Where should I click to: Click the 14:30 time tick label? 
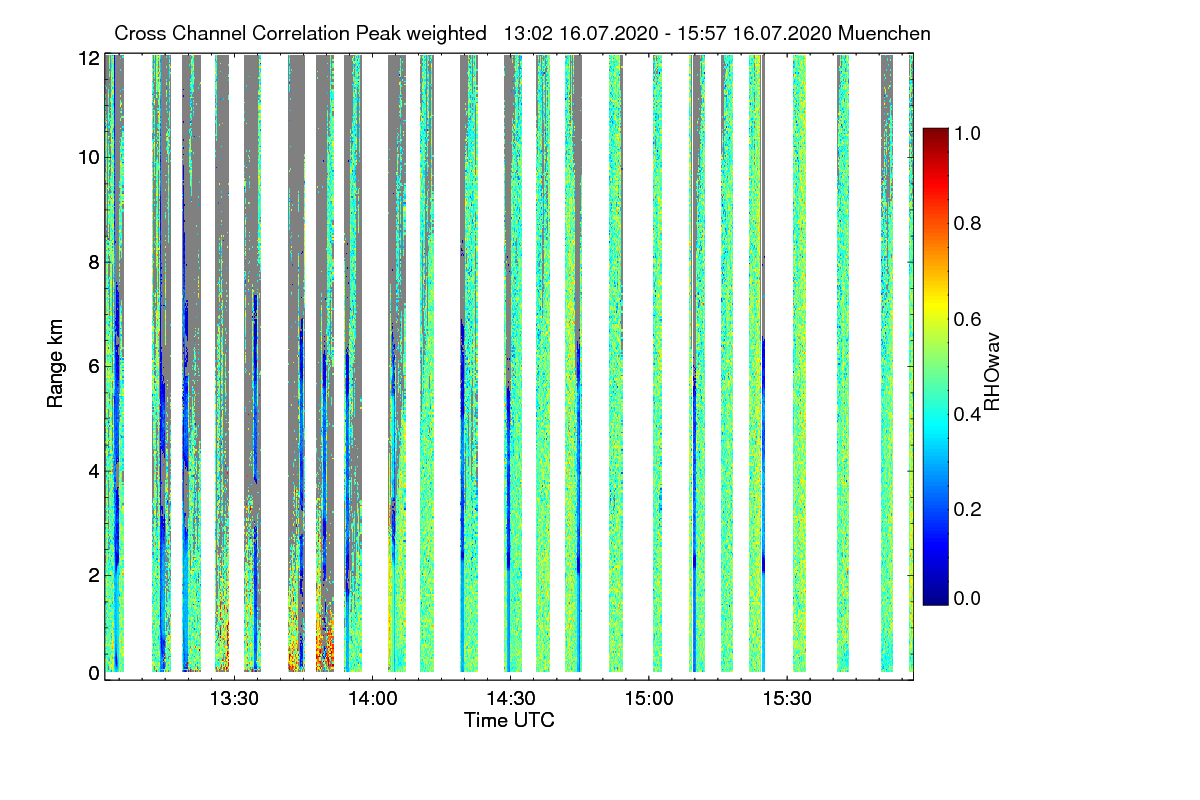tap(510, 698)
